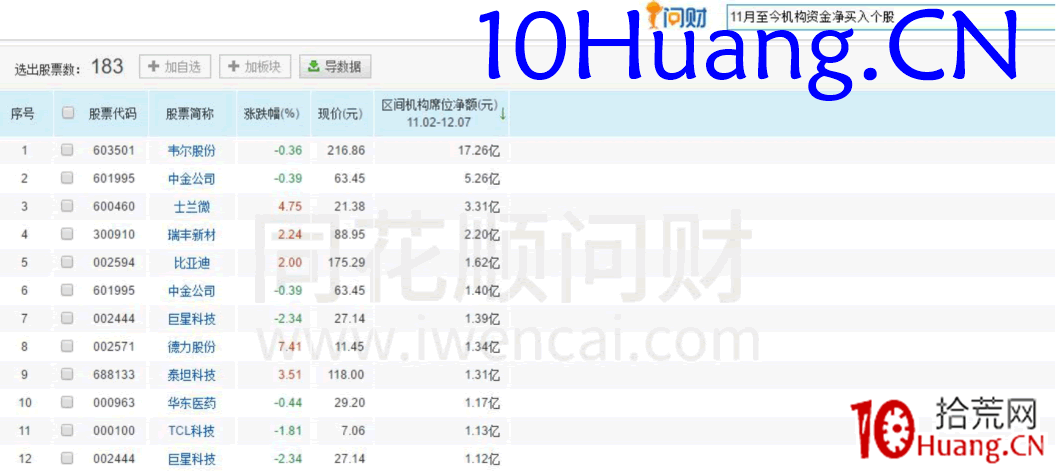
Task: Click the net amount value 3.31亿
Action: click(482, 207)
